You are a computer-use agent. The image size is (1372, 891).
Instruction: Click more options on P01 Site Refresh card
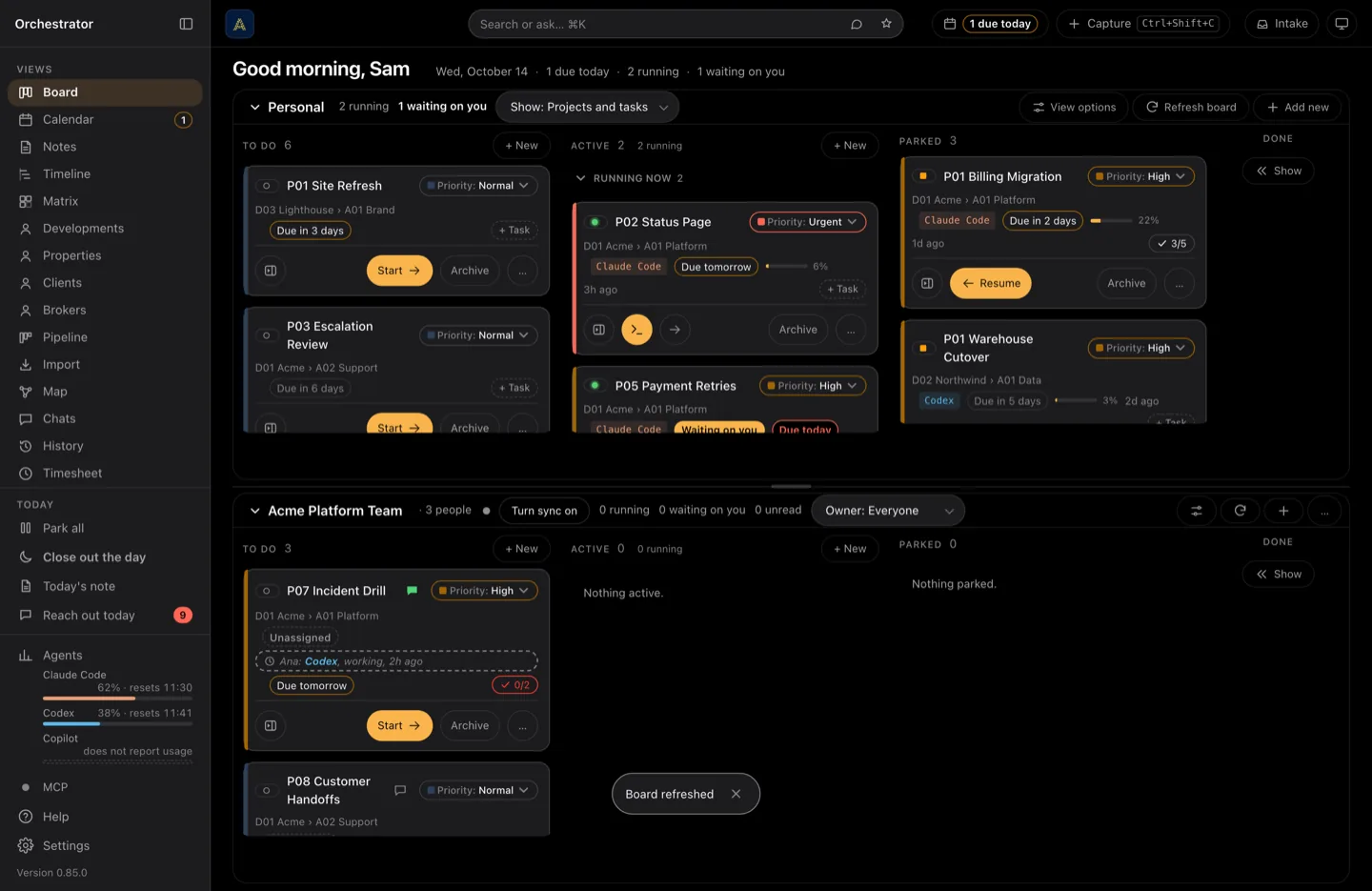[x=522, y=271]
